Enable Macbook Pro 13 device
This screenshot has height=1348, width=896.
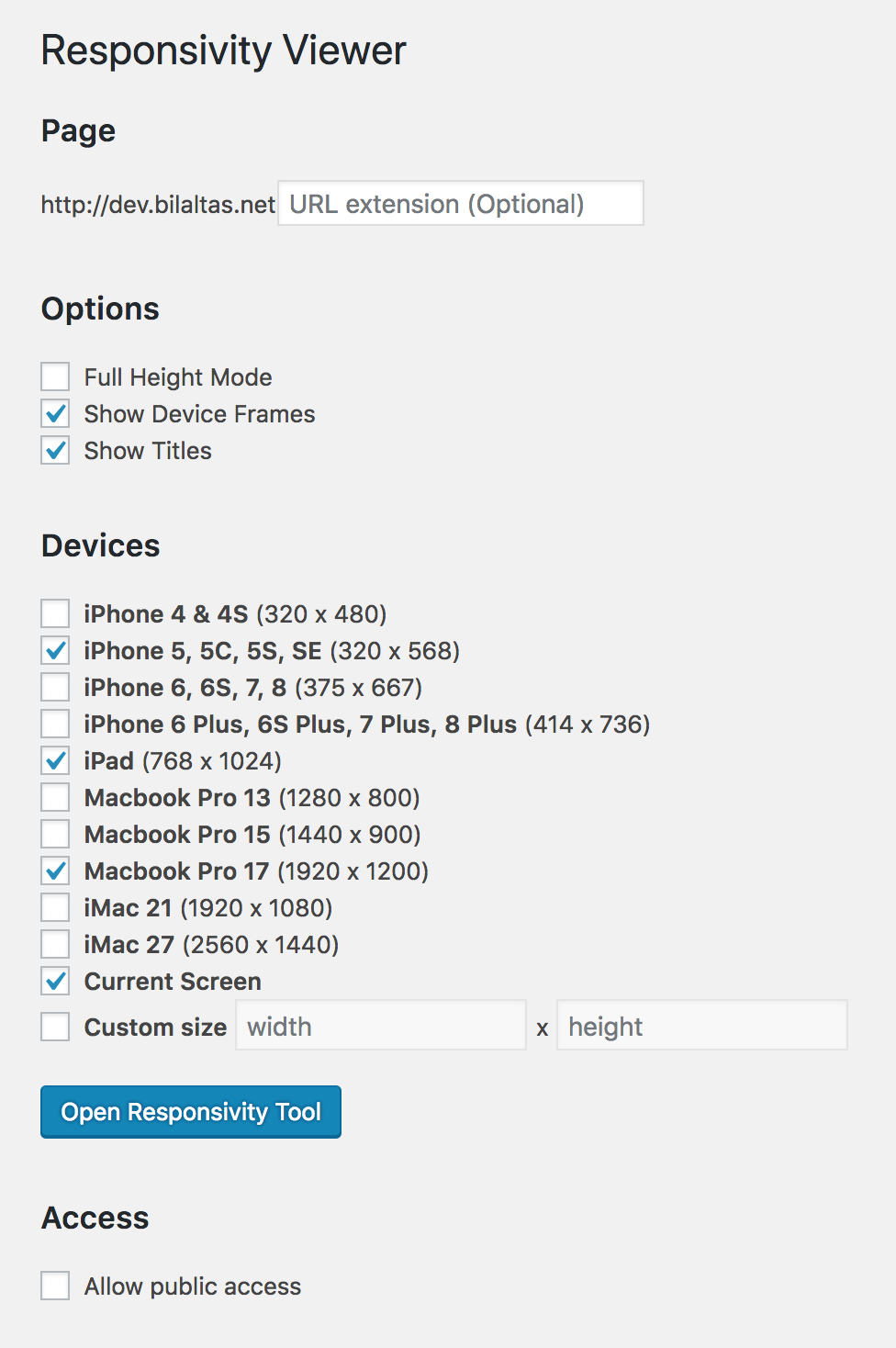(x=55, y=797)
